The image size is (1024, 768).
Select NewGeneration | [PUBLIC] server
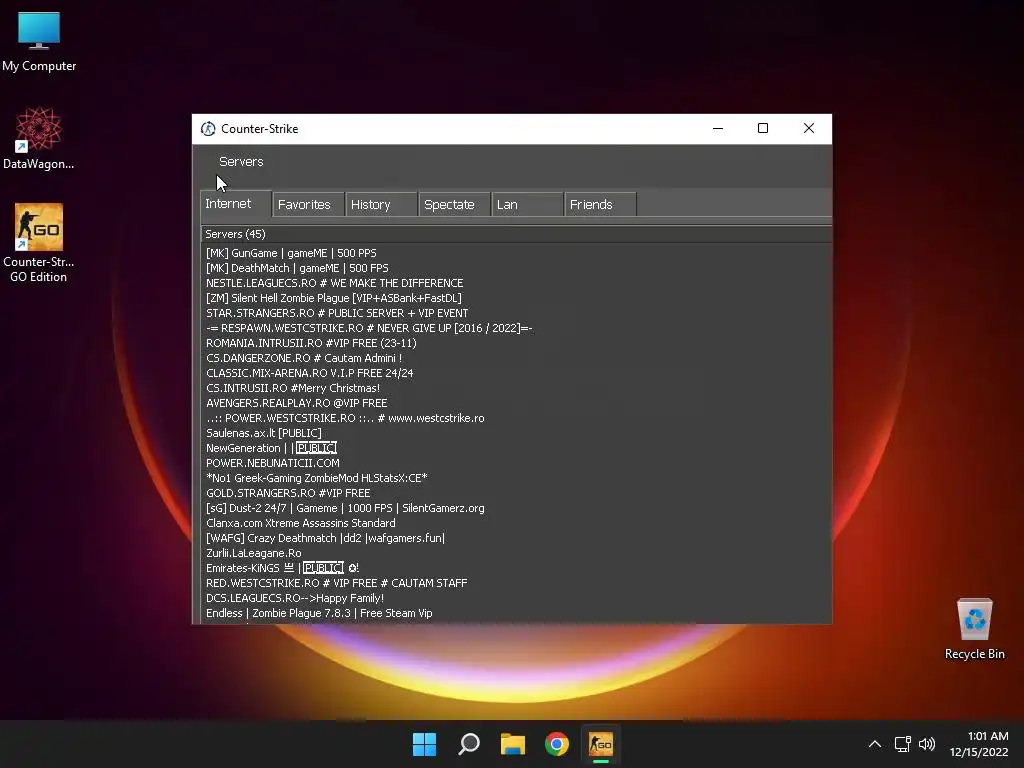[x=516, y=449]
